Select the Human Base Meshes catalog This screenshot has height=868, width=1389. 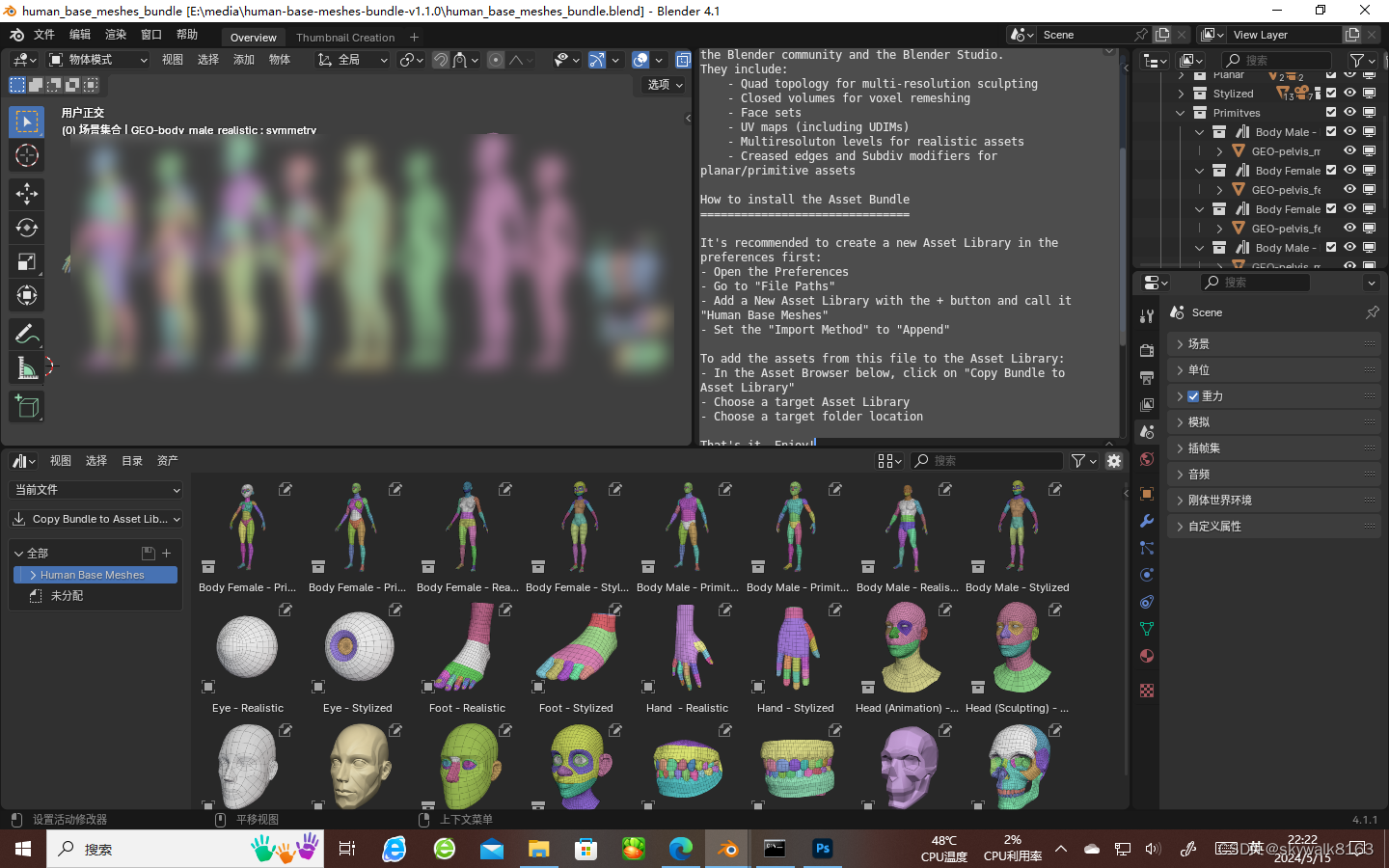[x=95, y=575]
